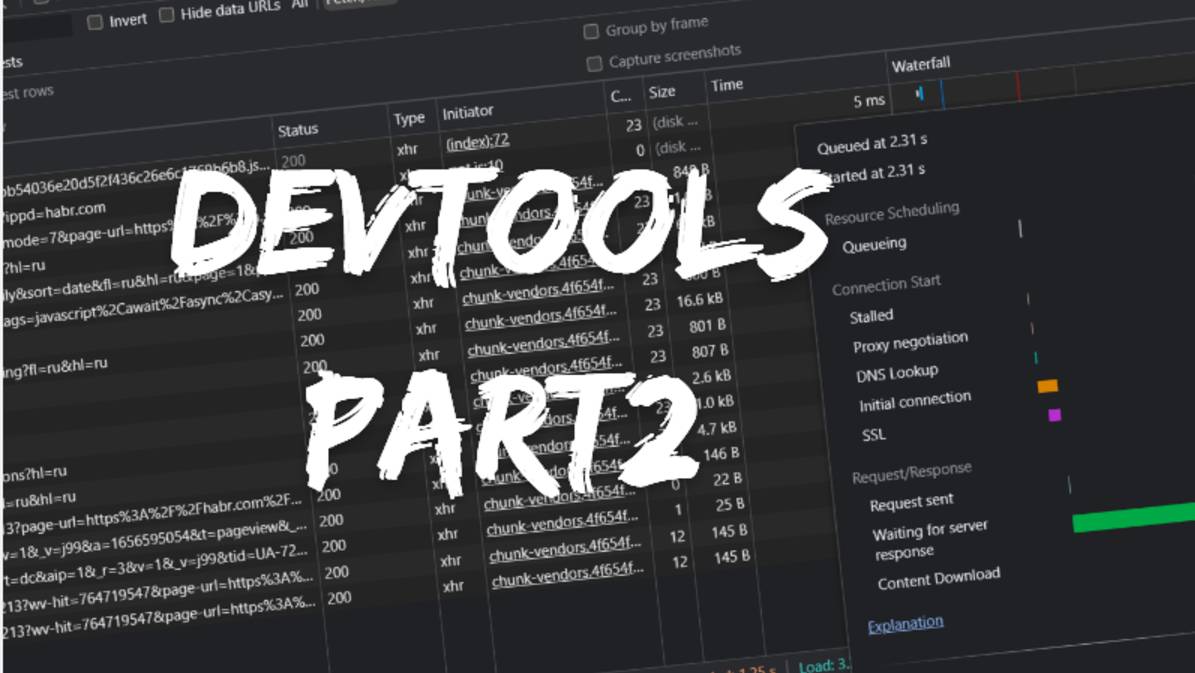Open the Explanation link in timing panel
The image size is (1195, 673).
pos(905,624)
